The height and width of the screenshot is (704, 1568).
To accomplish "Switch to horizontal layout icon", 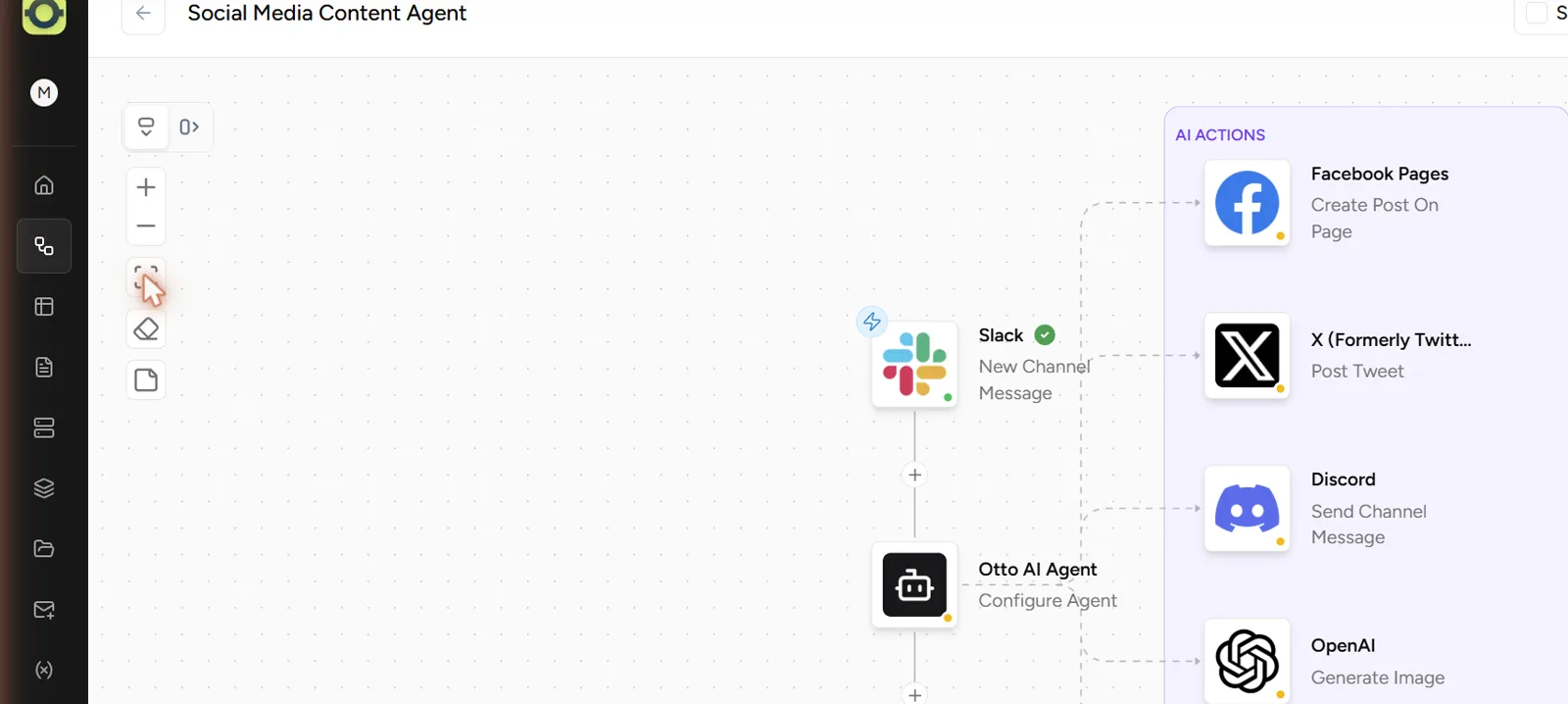I will 189,126.
